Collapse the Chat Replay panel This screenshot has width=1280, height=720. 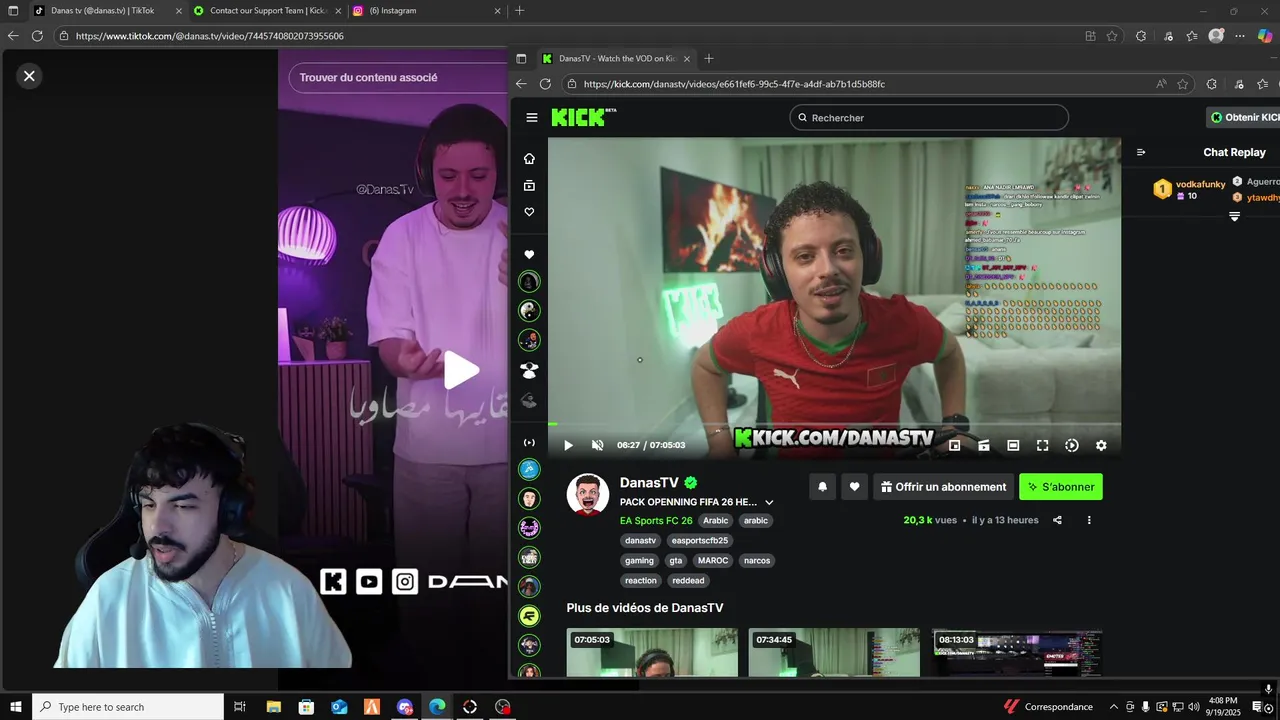coord(1141,152)
